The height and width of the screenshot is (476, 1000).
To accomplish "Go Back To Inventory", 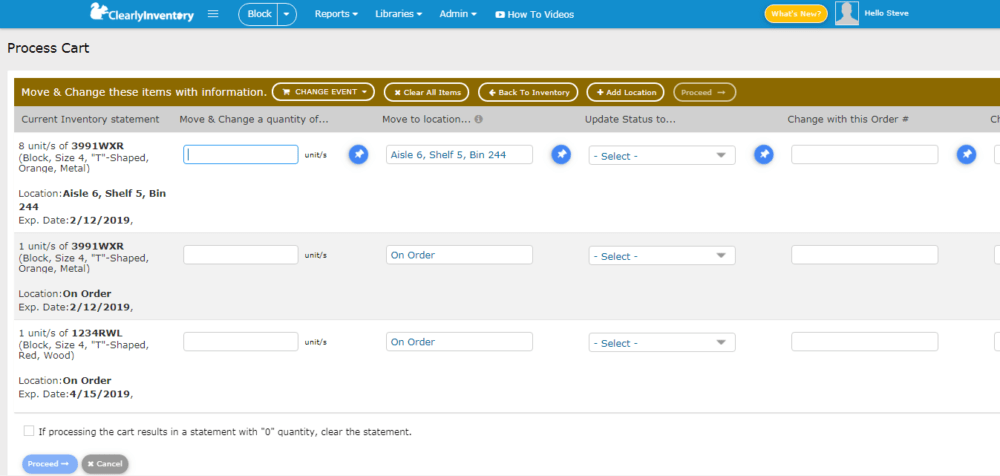I will 528,92.
